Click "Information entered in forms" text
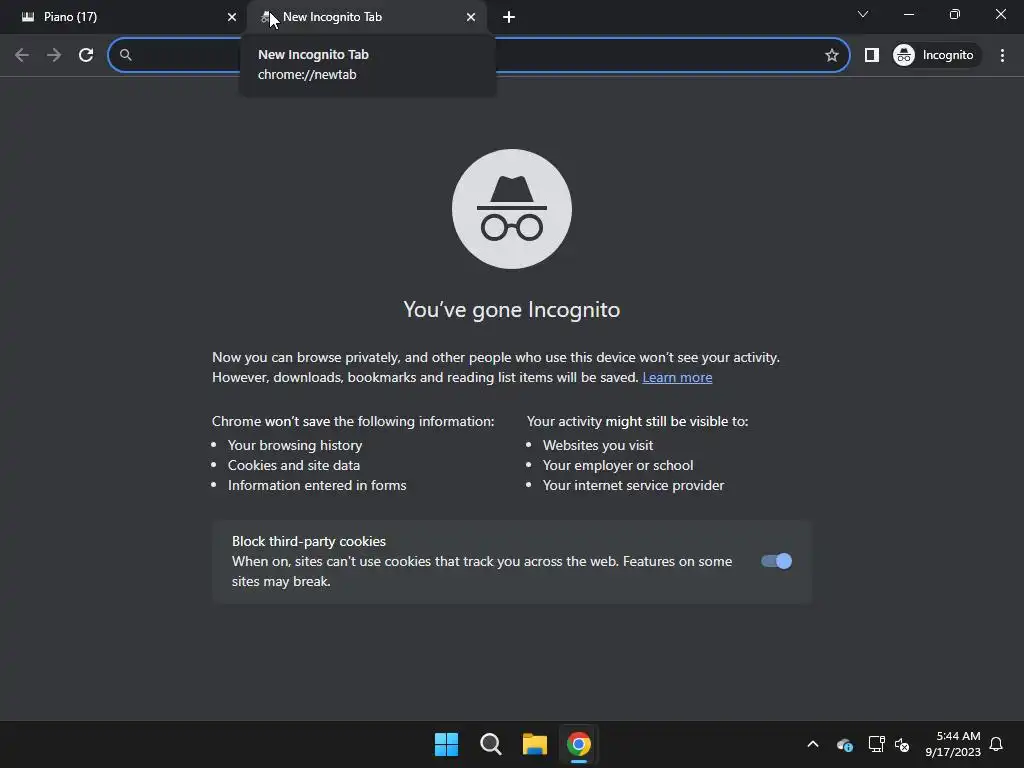Screen dimensions: 1024x768 [x=317, y=485]
